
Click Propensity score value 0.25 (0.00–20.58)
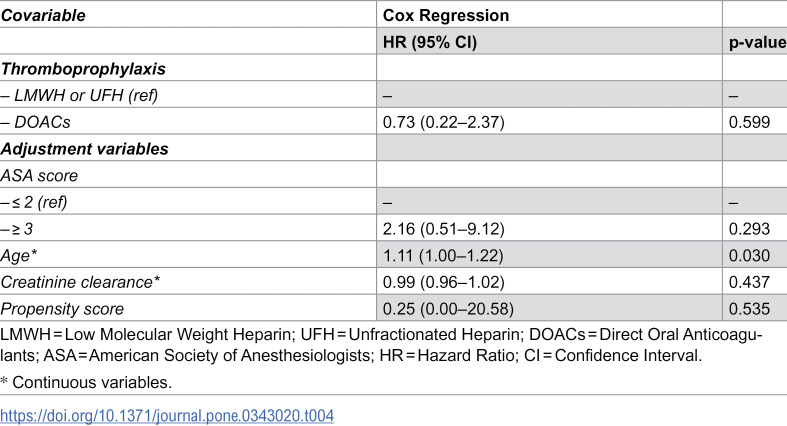pos(448,309)
